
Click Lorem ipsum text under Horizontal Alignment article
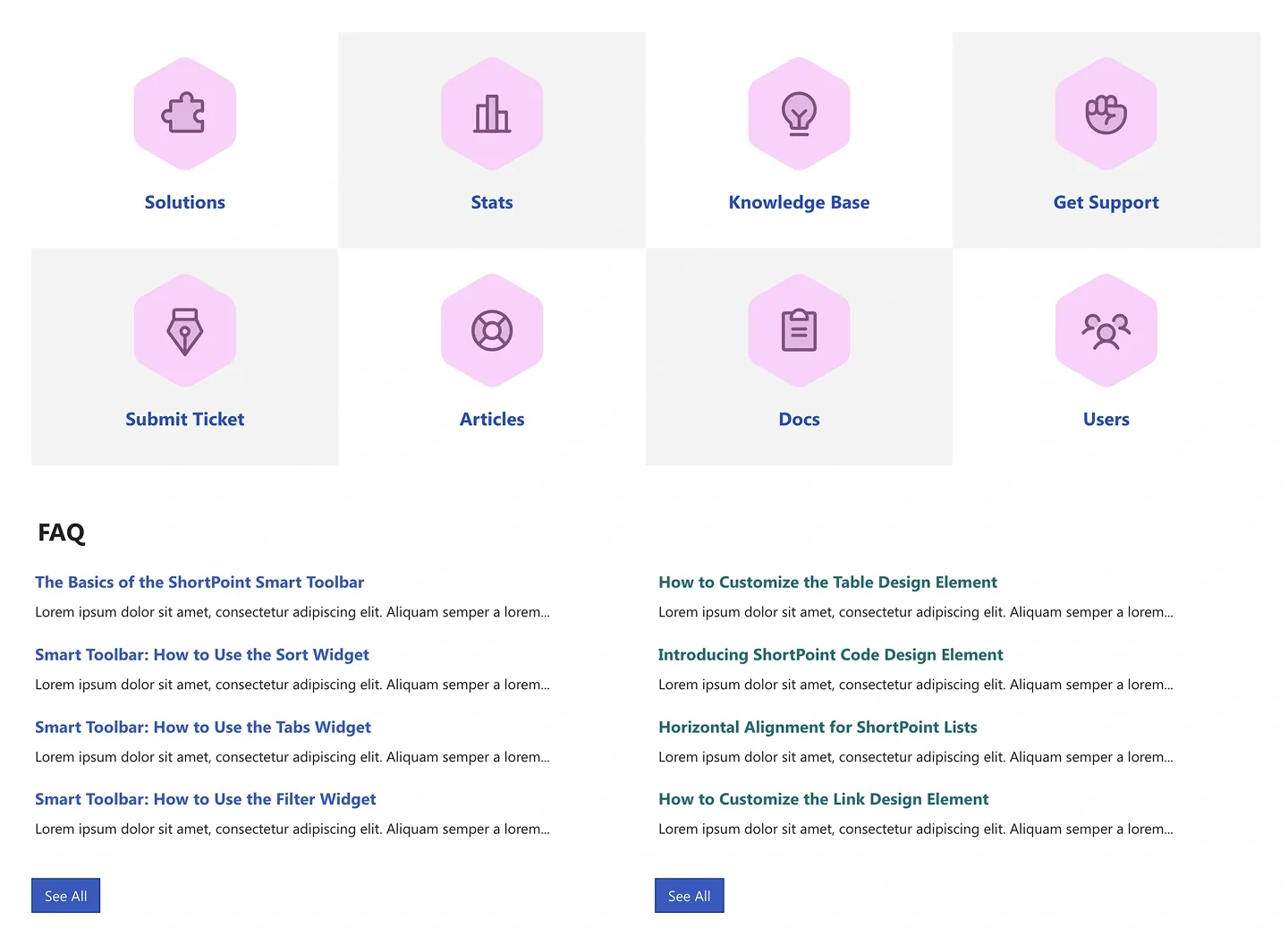916,757
